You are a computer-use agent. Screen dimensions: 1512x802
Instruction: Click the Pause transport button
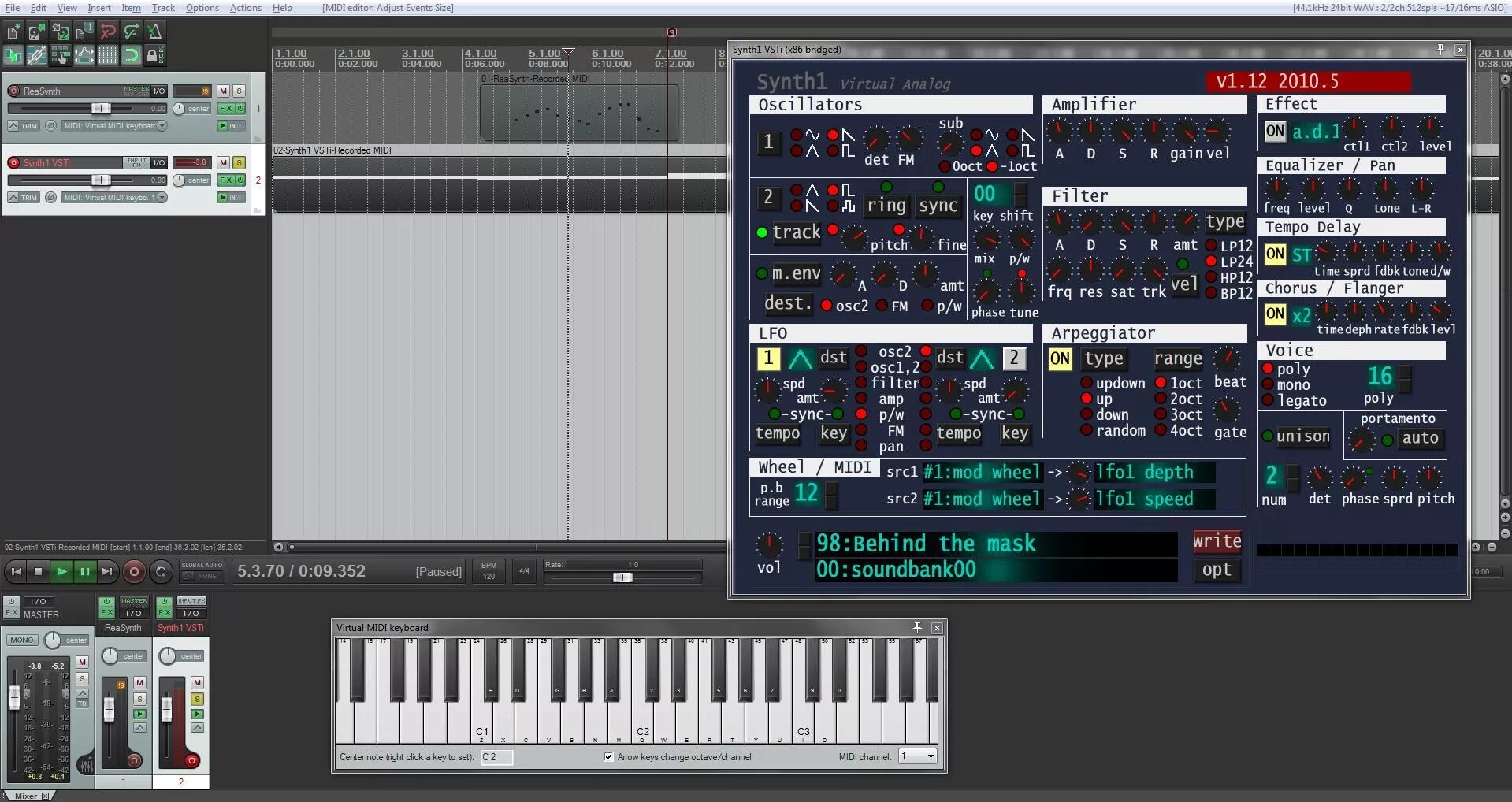click(x=84, y=571)
